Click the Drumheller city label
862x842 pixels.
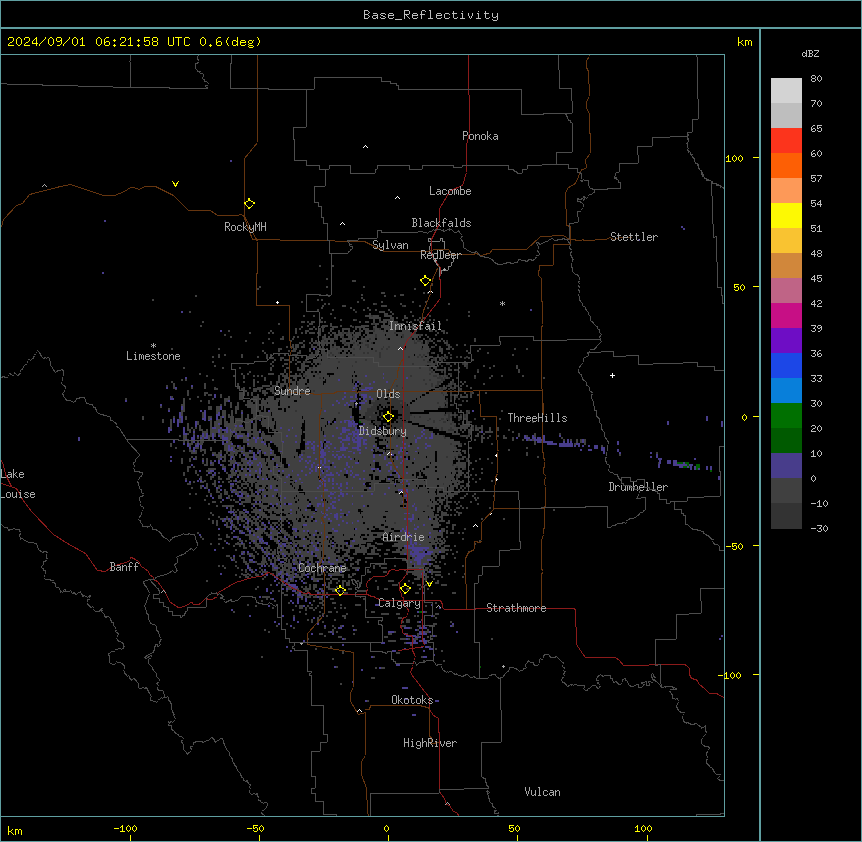[638, 487]
